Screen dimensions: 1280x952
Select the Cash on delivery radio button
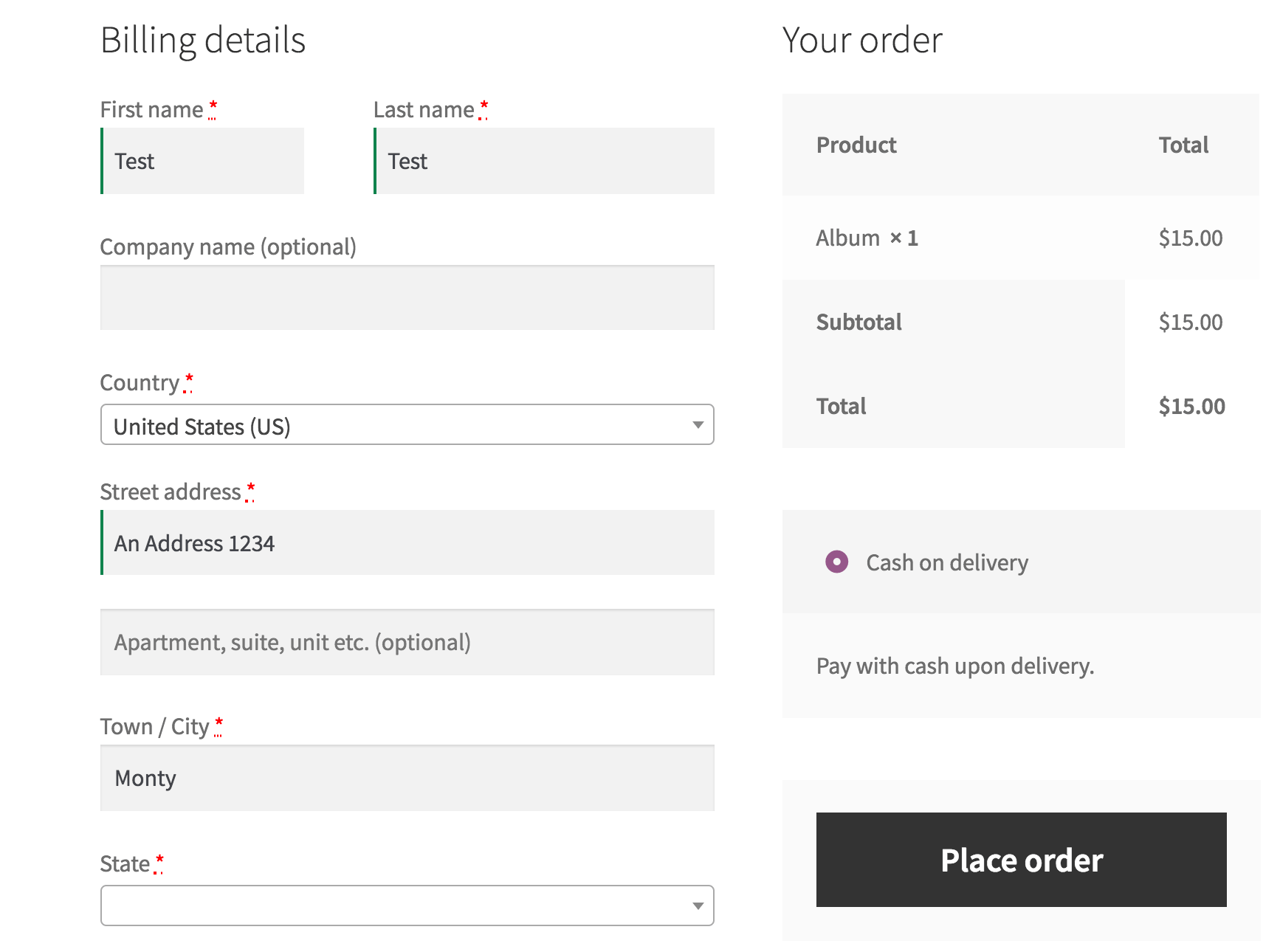(x=836, y=562)
